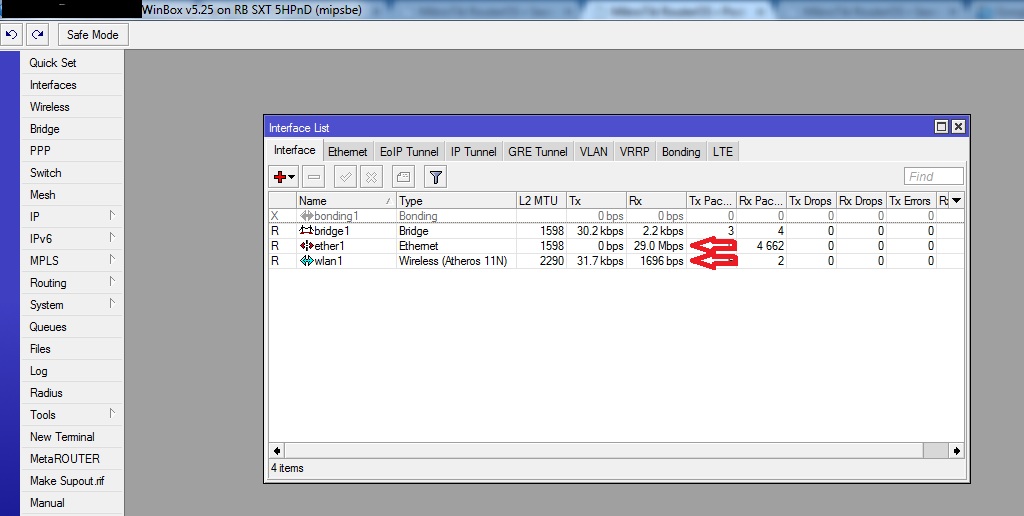Viewport: 1024px width, 516px height.
Task: Toggle Safe Mode
Action: [x=93, y=35]
